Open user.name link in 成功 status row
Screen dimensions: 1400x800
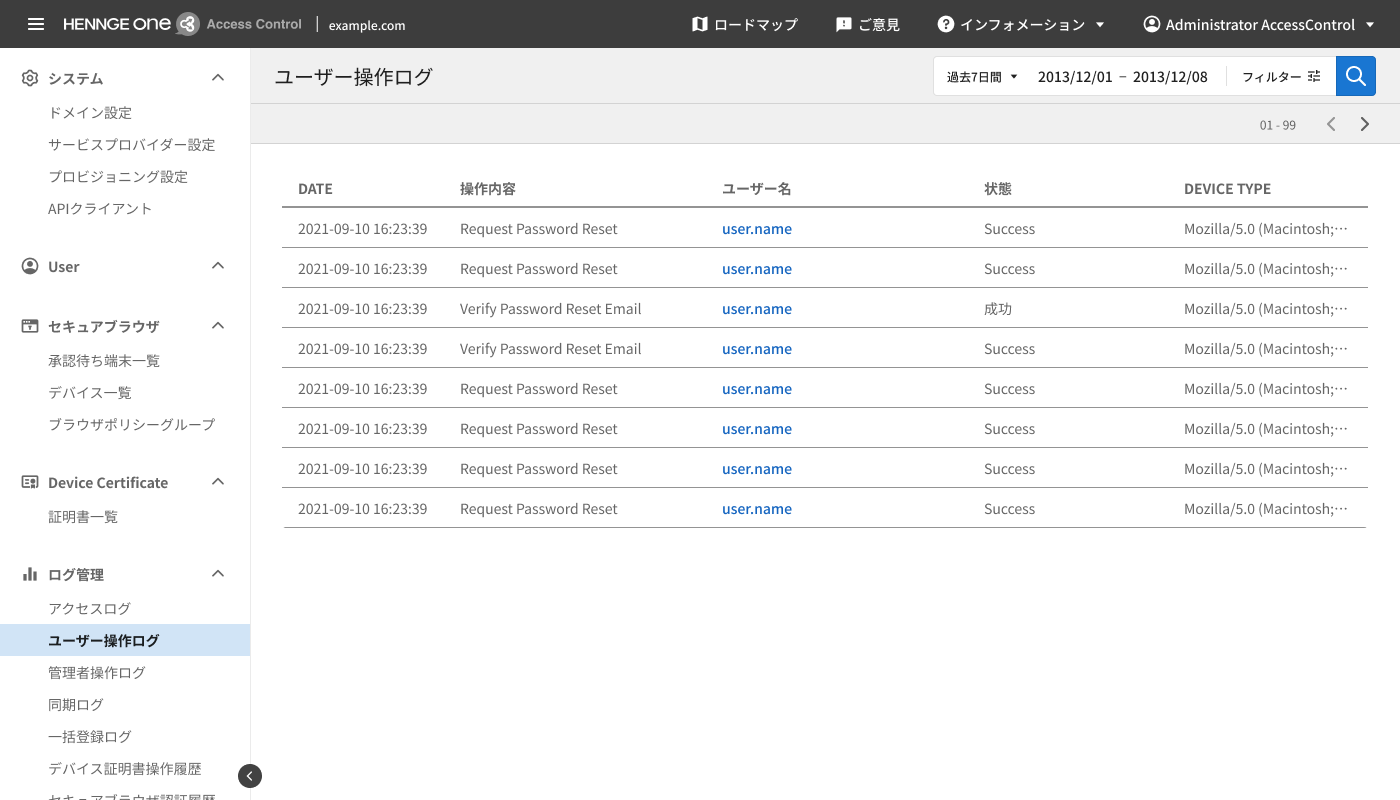(757, 309)
